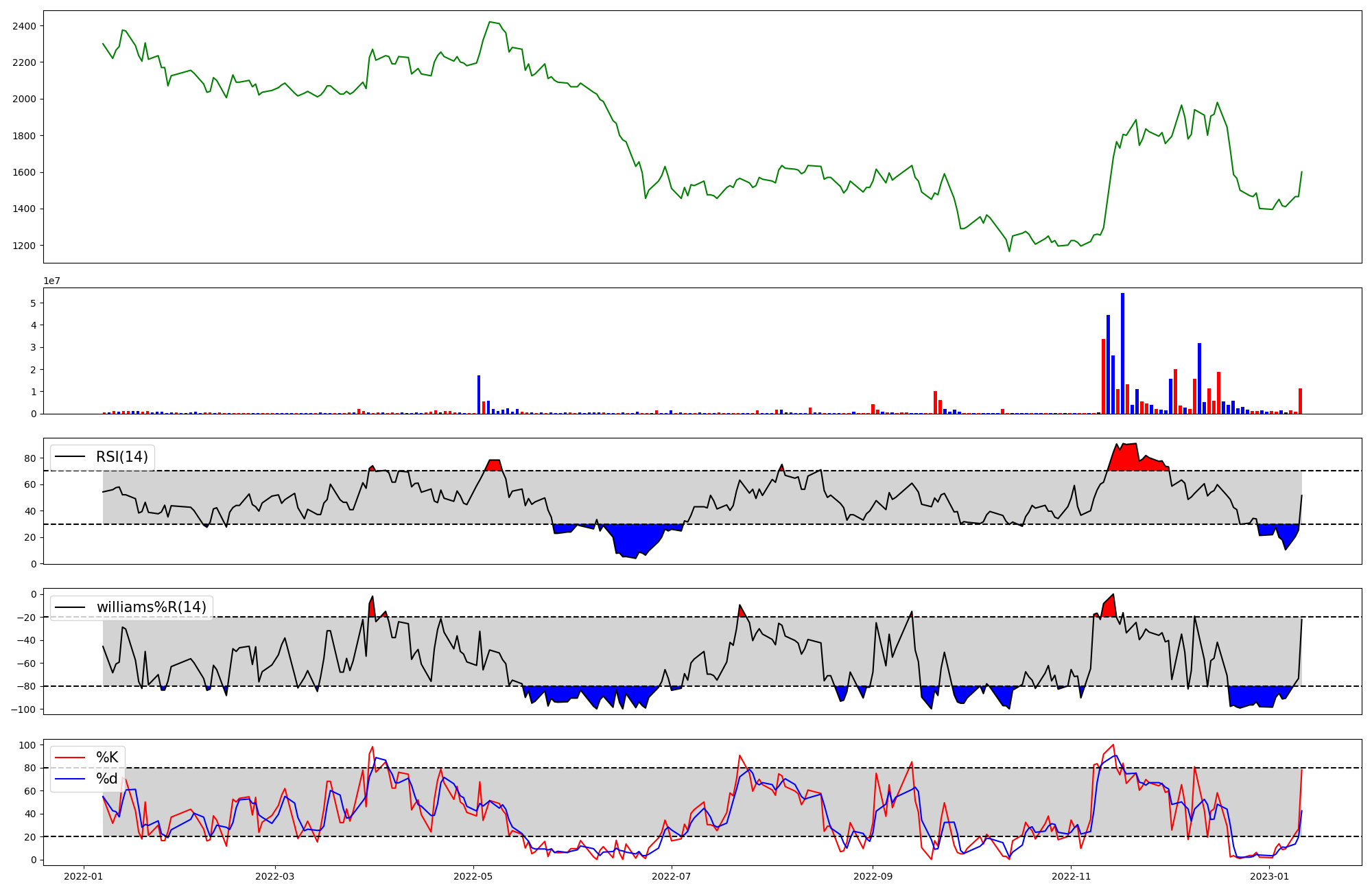Image resolution: width=1372 pixels, height=892 pixels.
Task: Click the %d legend text
Action: point(107,779)
